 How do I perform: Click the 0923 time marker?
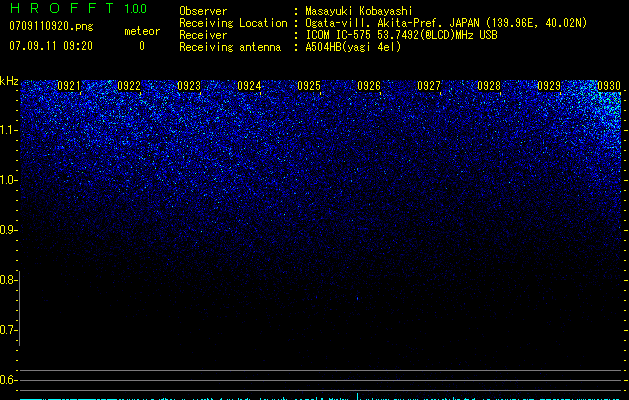[x=189, y=85]
